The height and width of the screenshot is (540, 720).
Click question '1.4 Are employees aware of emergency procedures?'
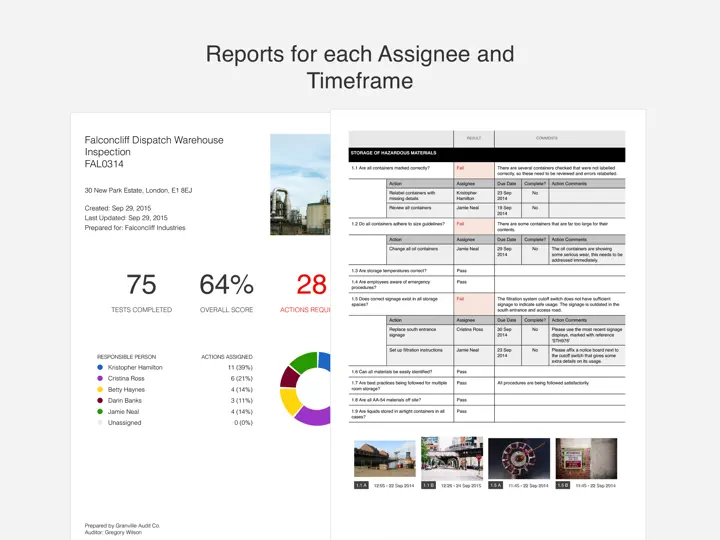pos(391,285)
